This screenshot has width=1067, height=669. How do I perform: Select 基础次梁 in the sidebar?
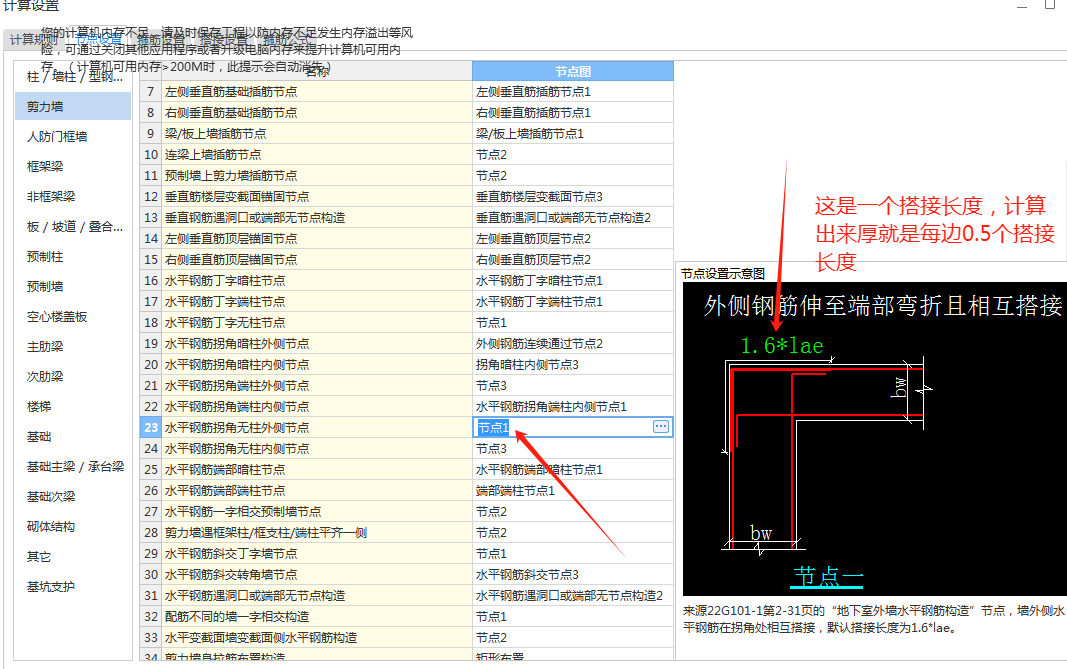pyautogui.click(x=73, y=496)
